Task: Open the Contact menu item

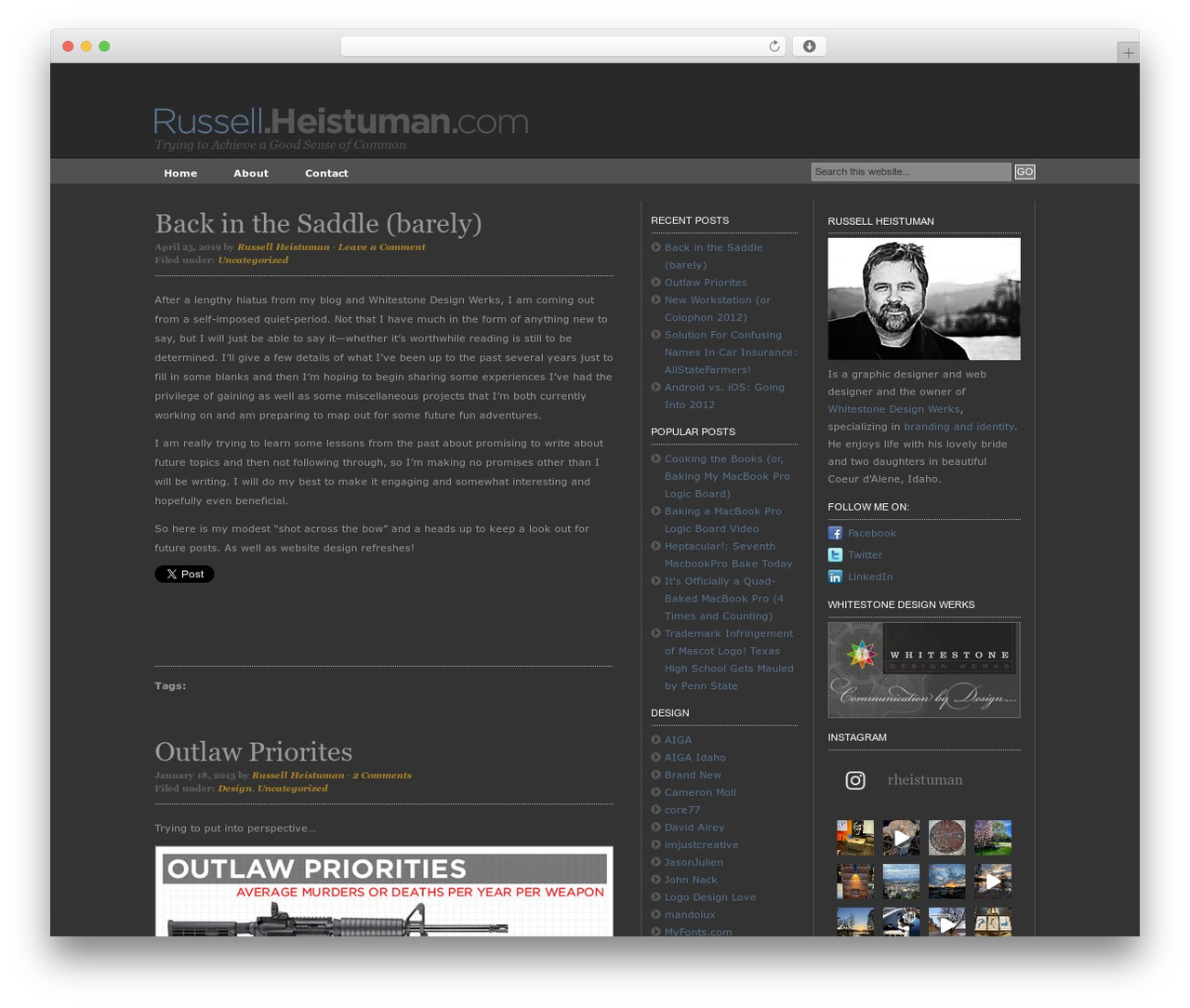Action: click(x=326, y=173)
